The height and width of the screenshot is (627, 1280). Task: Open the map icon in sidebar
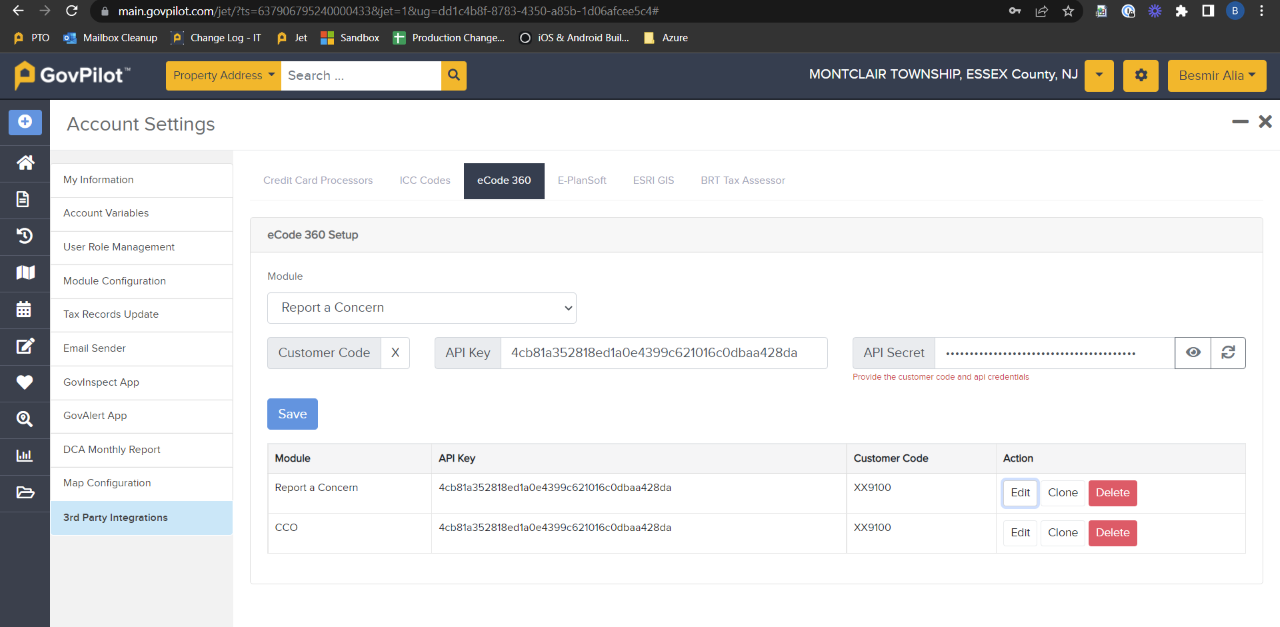(25, 273)
